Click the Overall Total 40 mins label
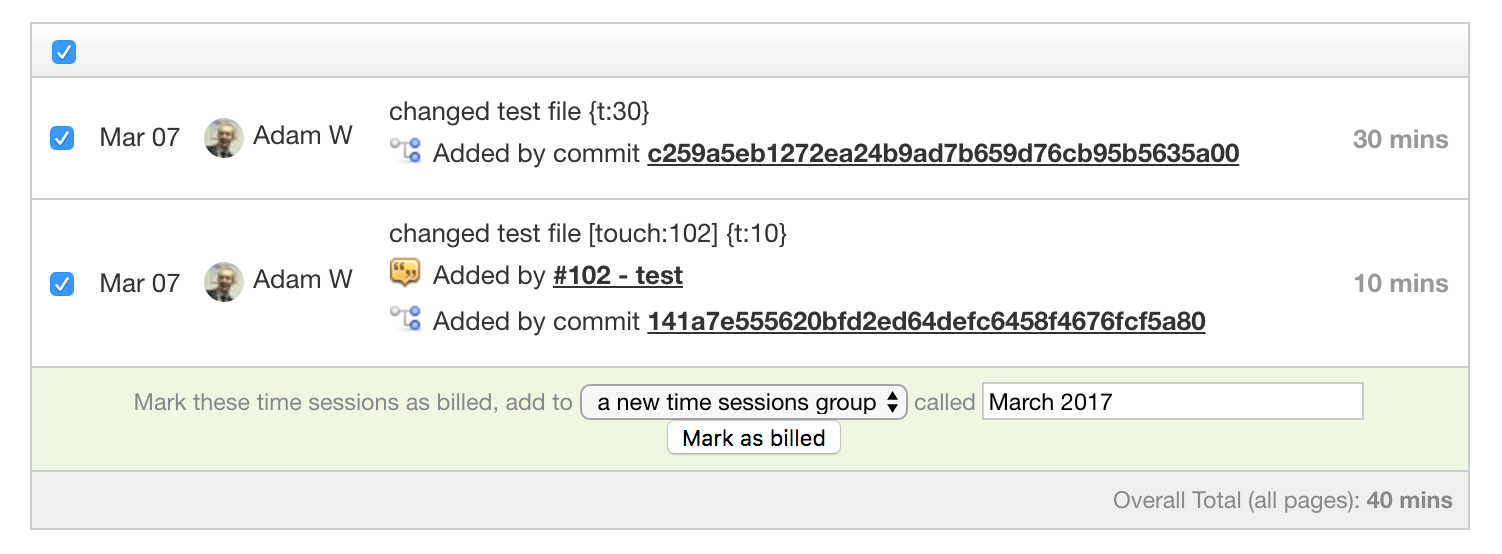The width and height of the screenshot is (1502, 554). (1283, 500)
